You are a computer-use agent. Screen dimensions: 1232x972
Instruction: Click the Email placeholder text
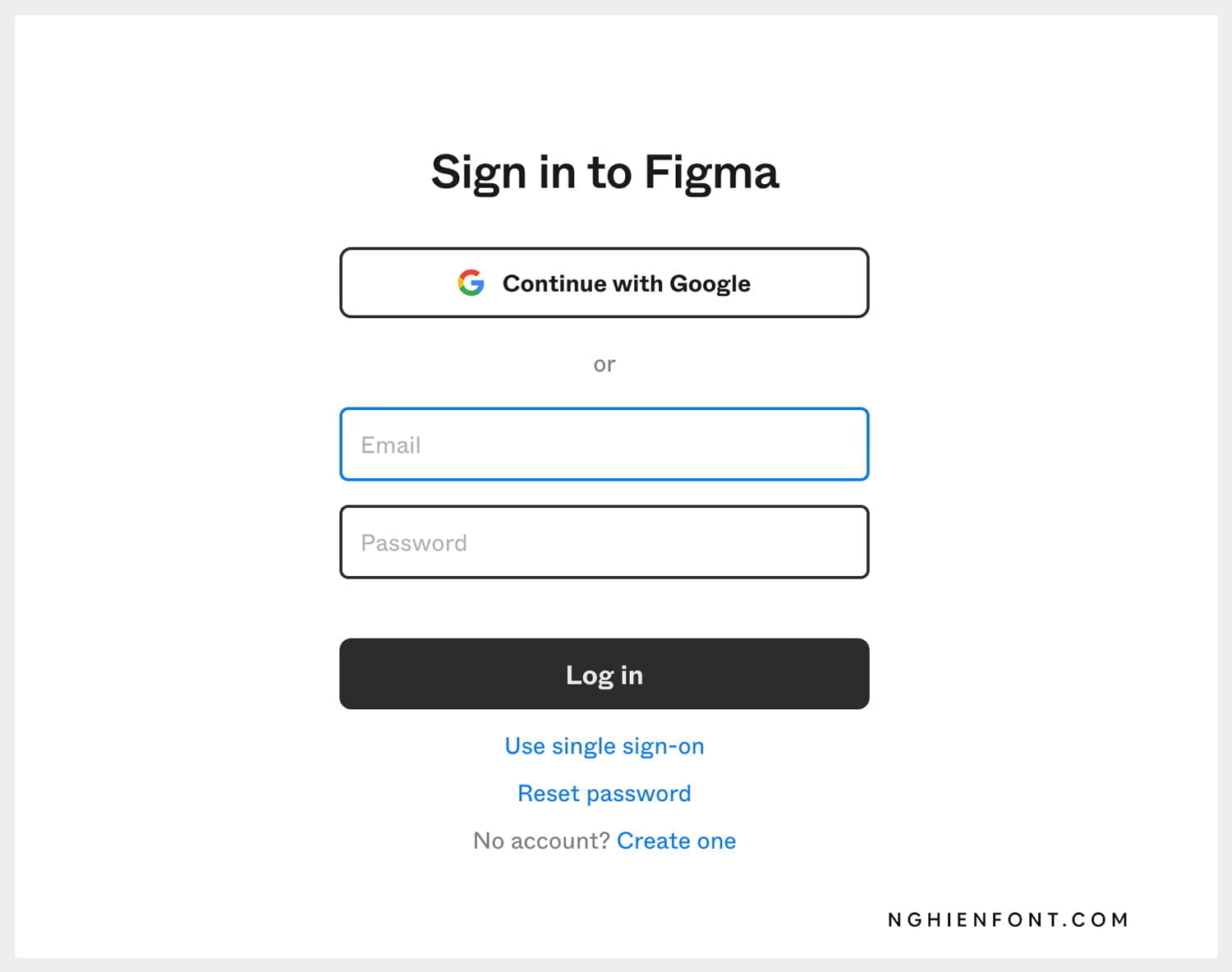point(391,445)
